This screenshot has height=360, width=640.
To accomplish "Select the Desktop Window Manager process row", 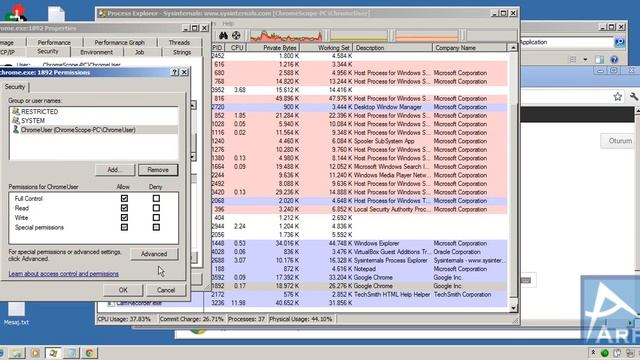I will [359, 107].
